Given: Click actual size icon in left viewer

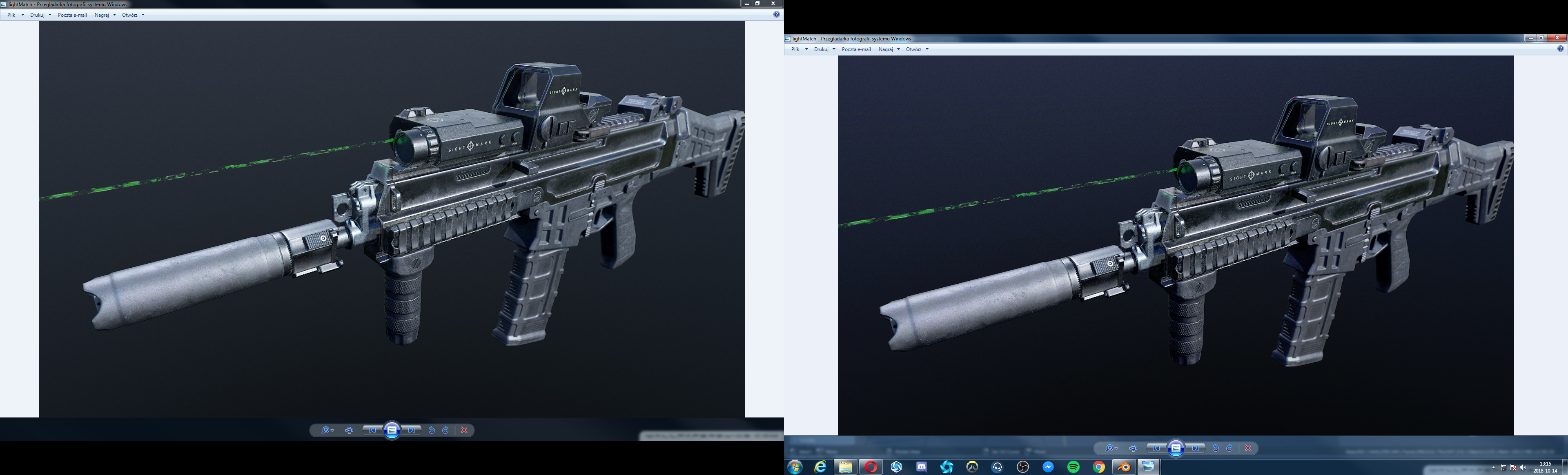Looking at the screenshot, I should click(350, 430).
